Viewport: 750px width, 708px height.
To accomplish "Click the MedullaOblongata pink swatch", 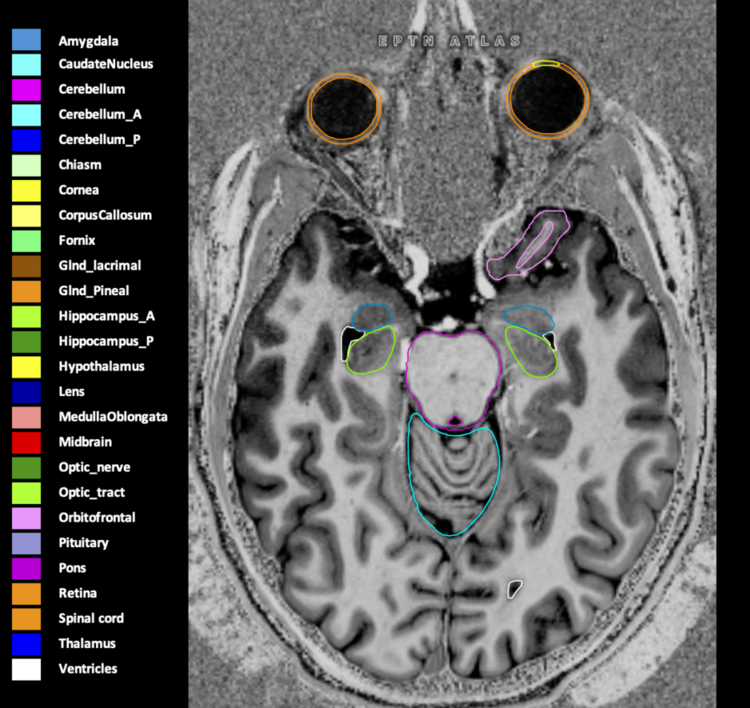I will (26, 418).
